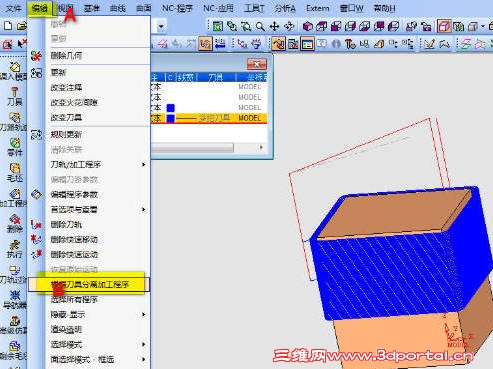Viewport: 493px width, 369px height.
Task: Click the 零件 (Part) icon in the NC guide
Action: pyautogui.click(x=14, y=147)
